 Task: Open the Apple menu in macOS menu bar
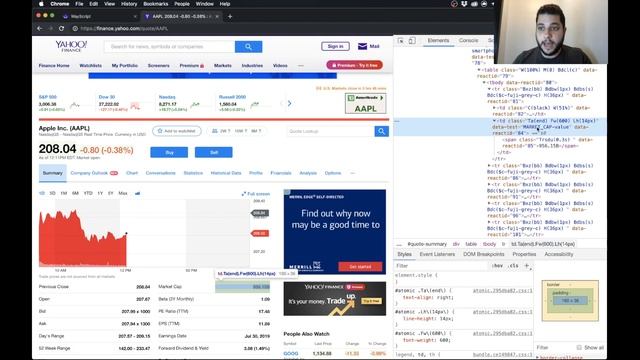pos(41,4)
